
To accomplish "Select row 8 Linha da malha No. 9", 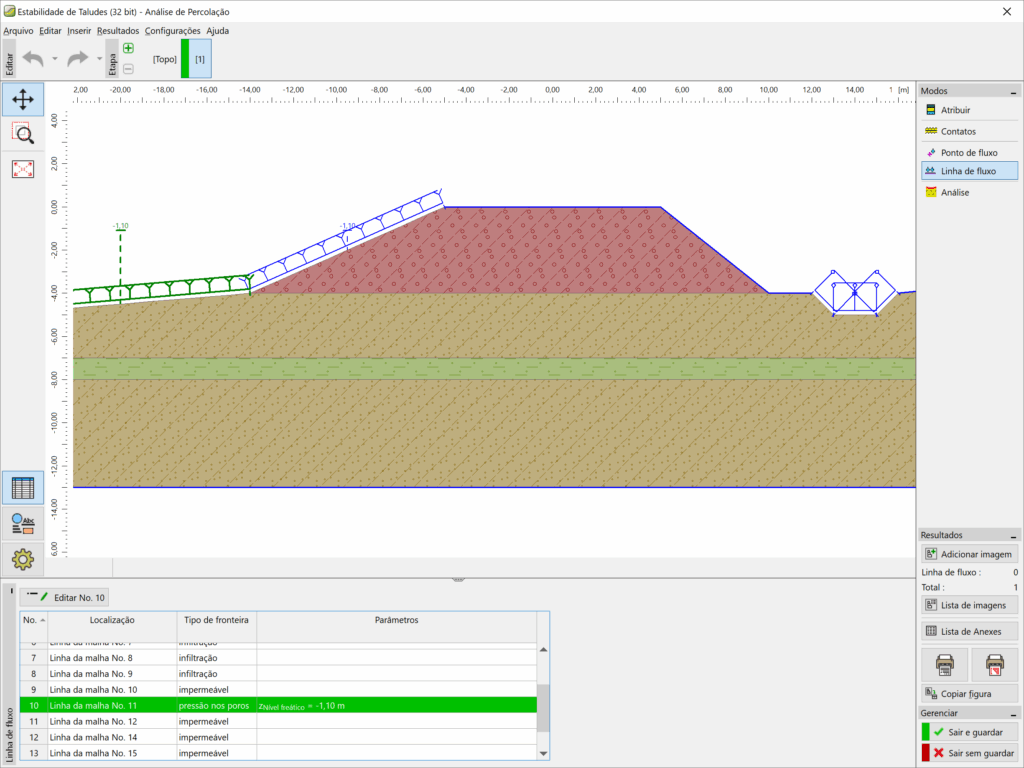I will click(x=279, y=674).
